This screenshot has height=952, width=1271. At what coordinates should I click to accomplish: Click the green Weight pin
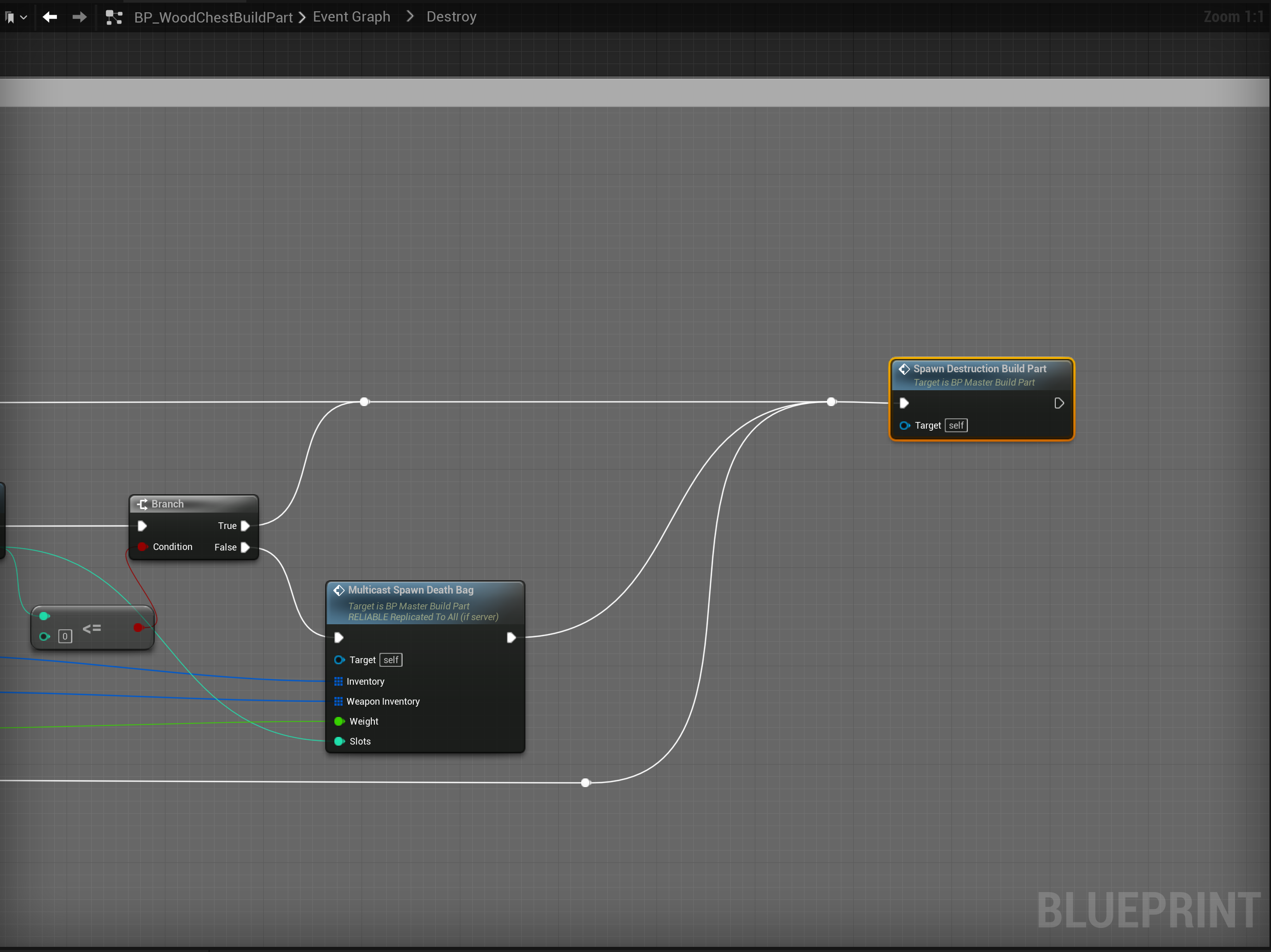(x=339, y=722)
